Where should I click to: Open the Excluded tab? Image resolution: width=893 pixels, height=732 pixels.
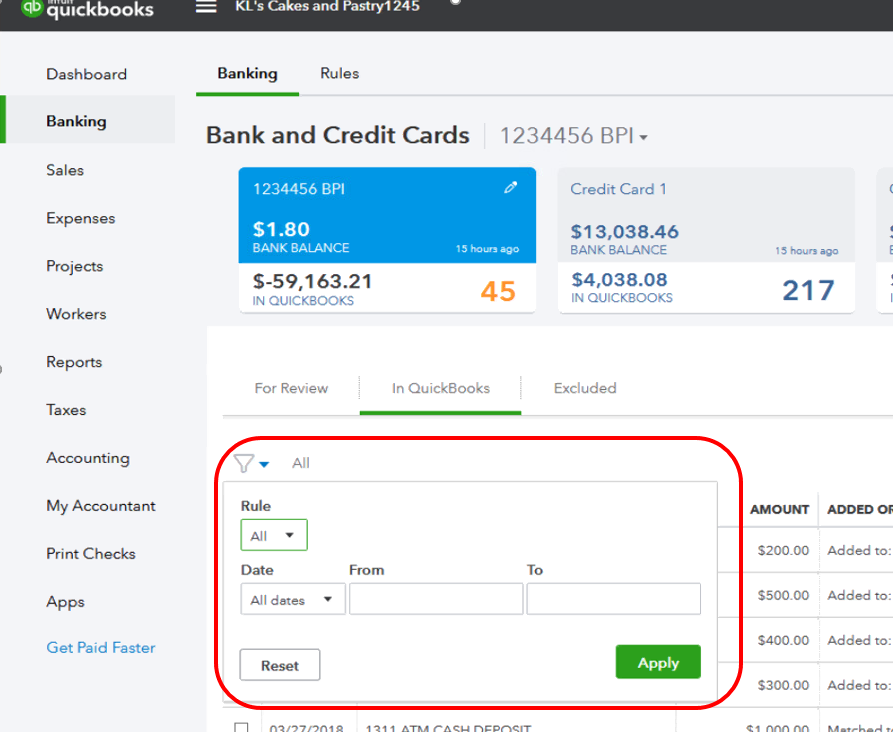[585, 388]
